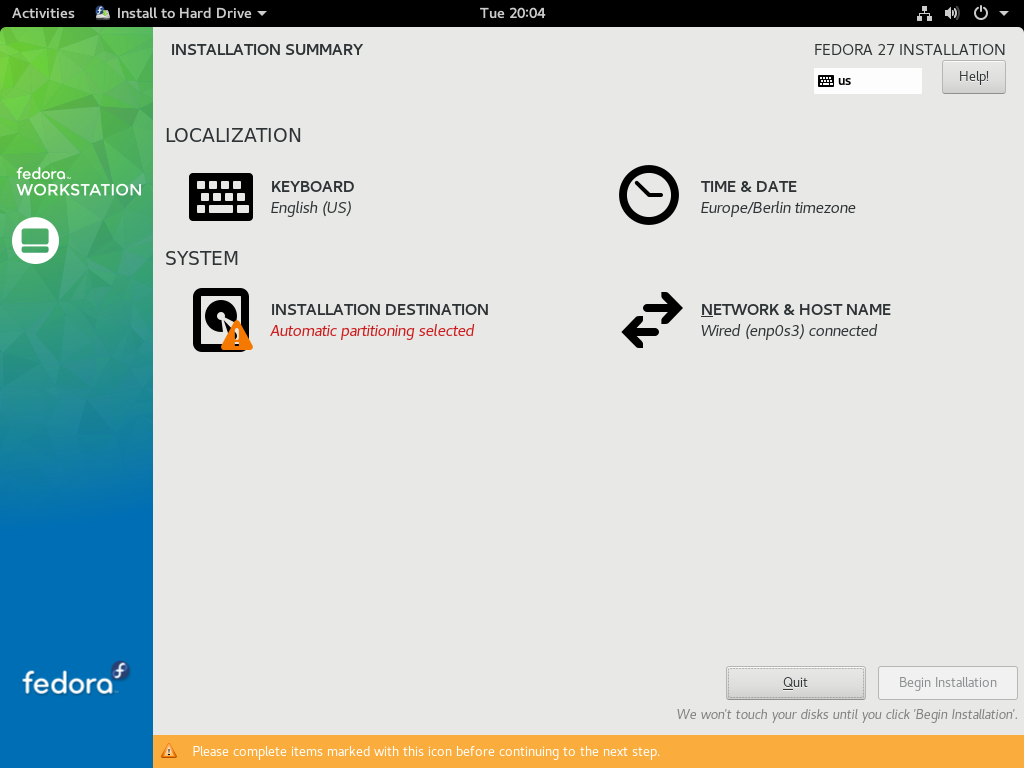Click 'English (US)' text

point(311,208)
